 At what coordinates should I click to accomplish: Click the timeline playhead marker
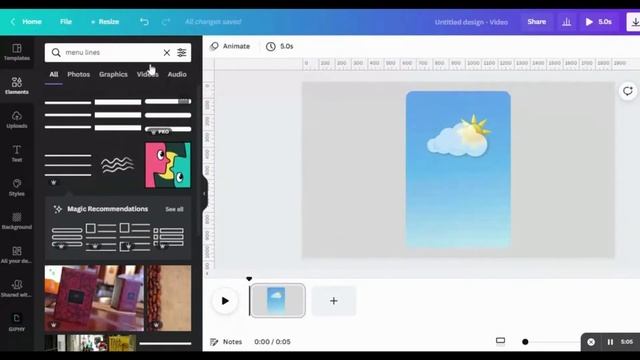coord(249,279)
